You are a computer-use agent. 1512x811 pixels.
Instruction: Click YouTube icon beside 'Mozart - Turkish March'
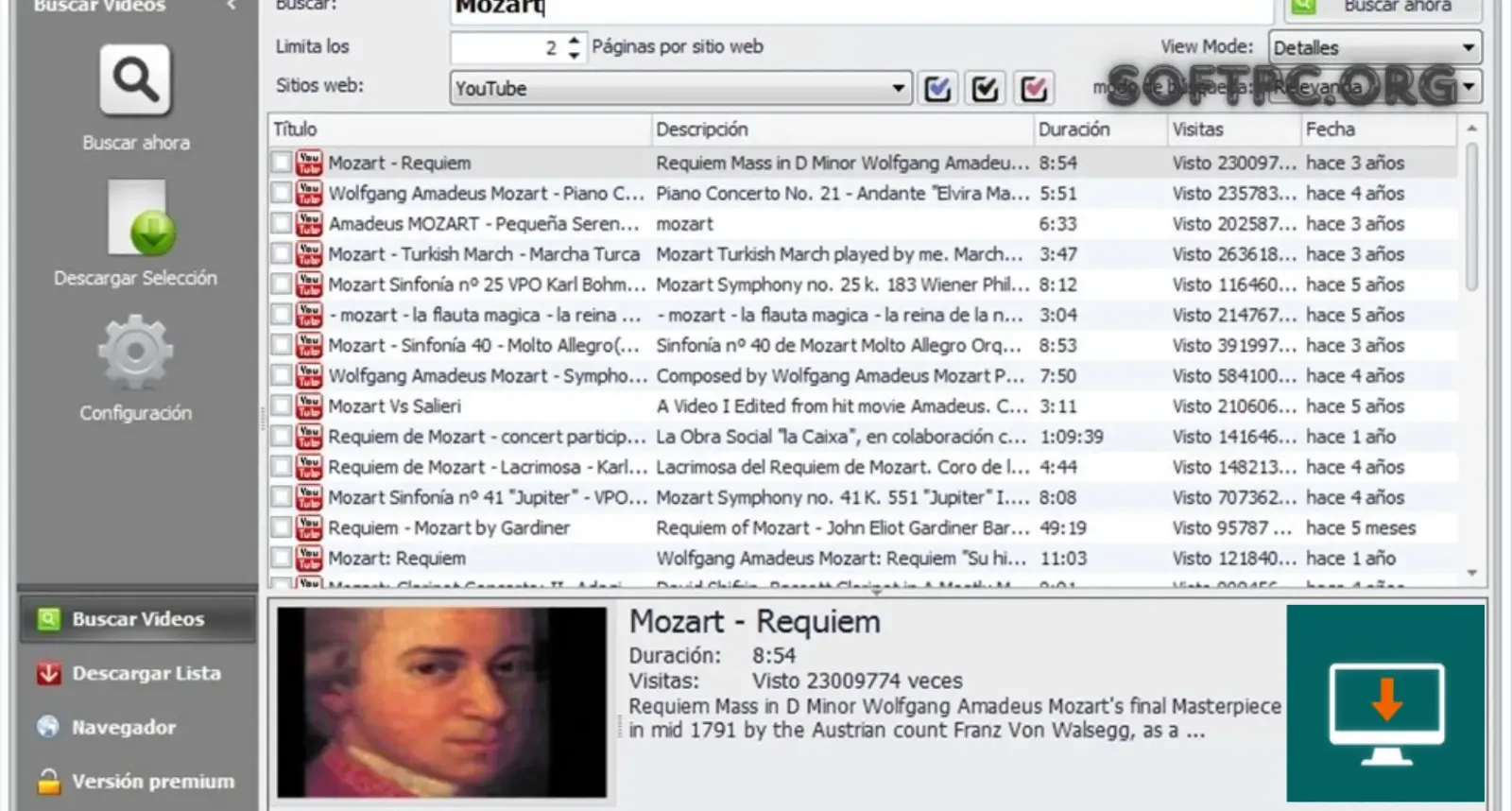[x=309, y=253]
